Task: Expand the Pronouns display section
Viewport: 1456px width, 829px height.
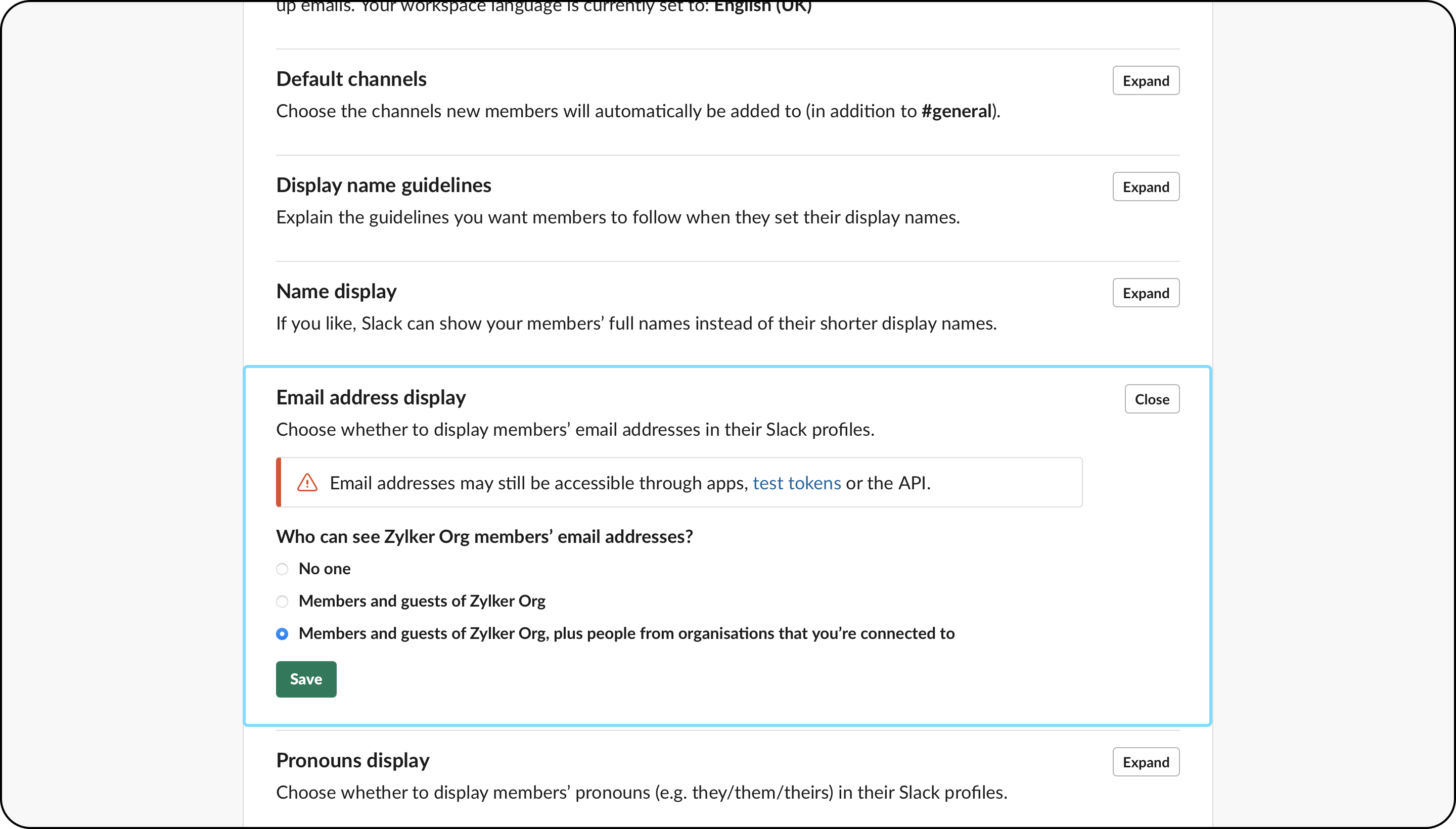Action: click(1145, 762)
